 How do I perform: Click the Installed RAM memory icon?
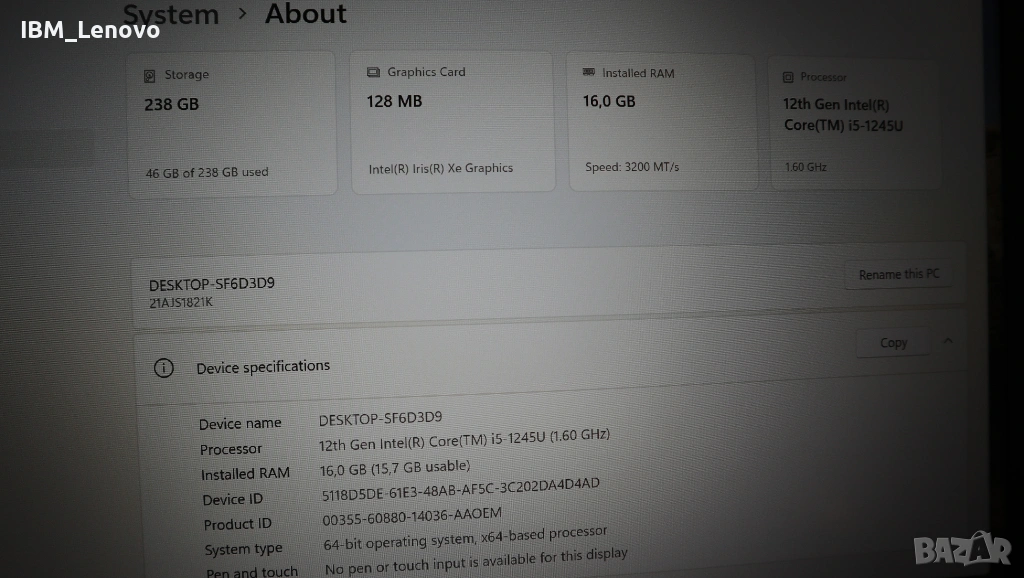click(x=589, y=73)
